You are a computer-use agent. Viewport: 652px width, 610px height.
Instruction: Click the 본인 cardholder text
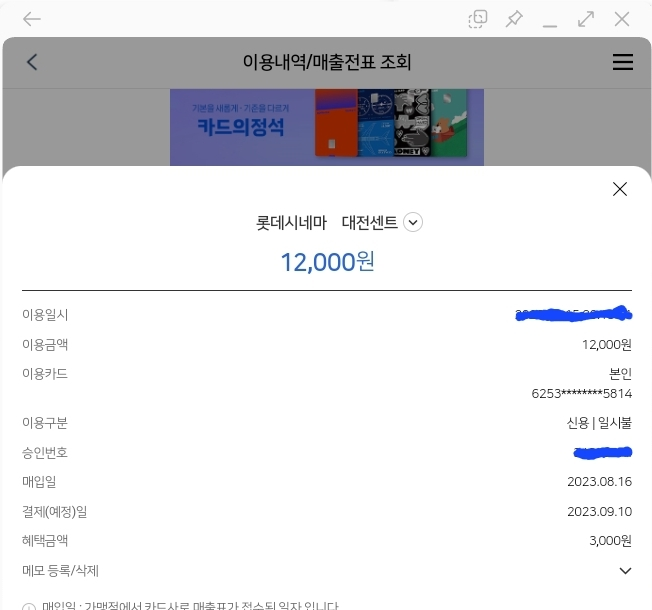click(x=620, y=374)
